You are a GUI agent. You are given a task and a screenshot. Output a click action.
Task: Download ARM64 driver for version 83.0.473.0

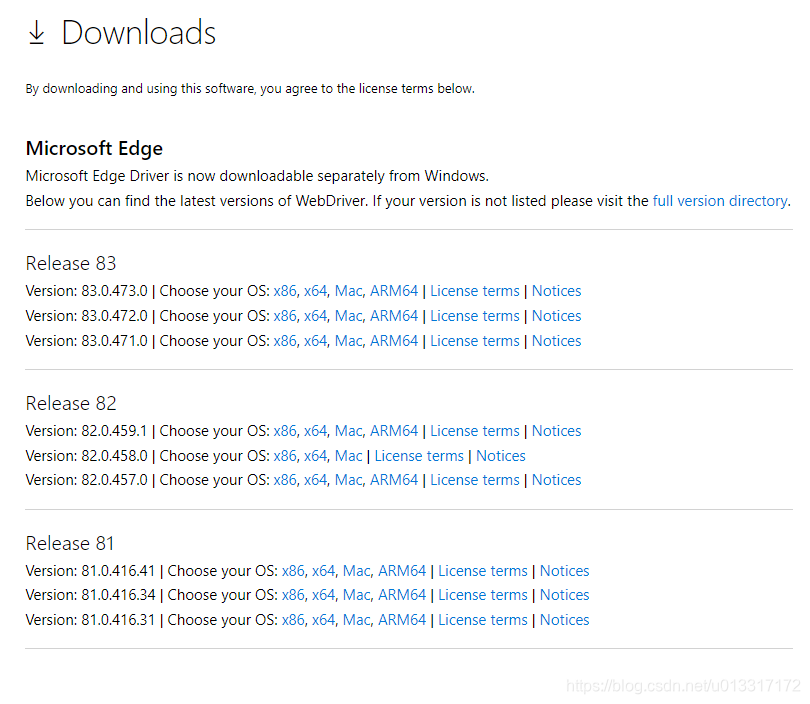(394, 291)
